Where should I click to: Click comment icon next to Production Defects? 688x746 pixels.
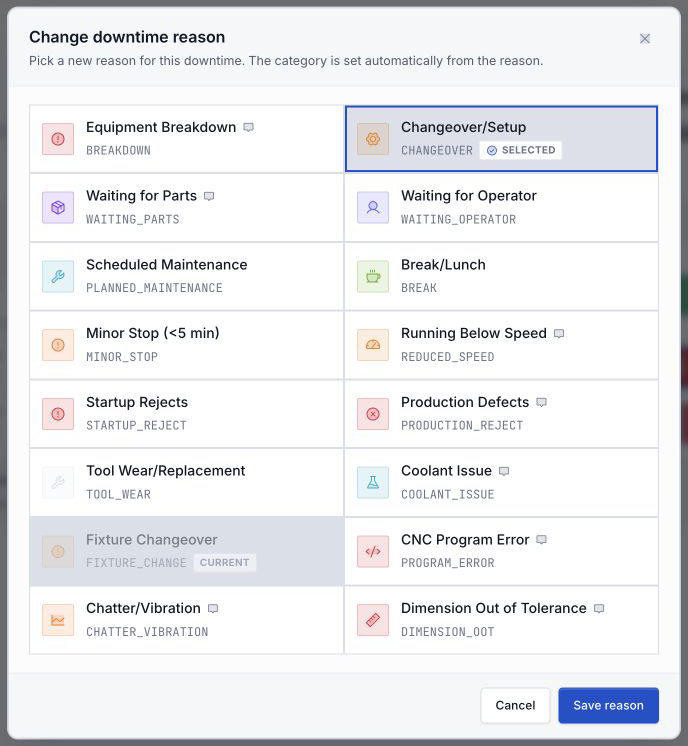541,402
